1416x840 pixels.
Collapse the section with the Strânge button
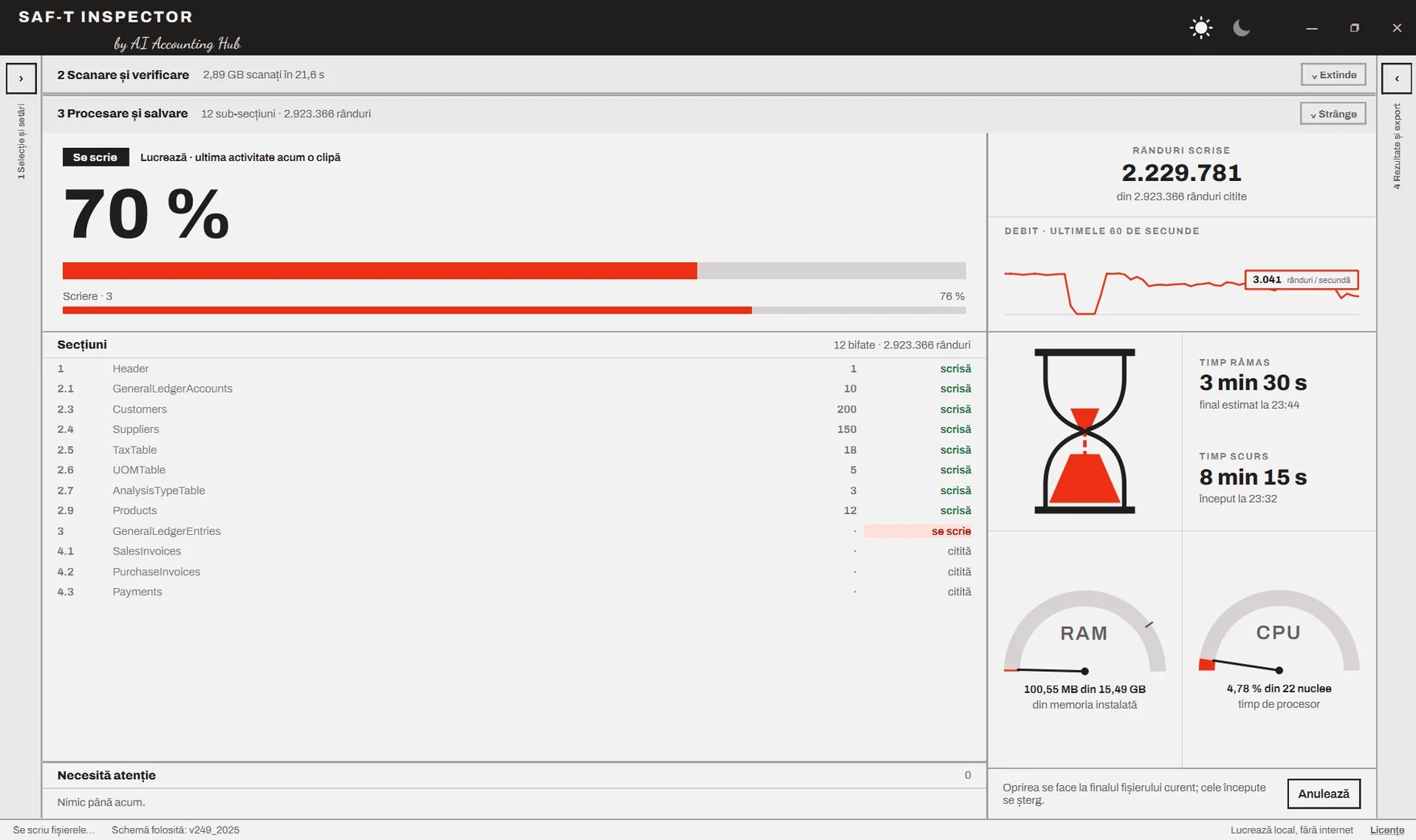pos(1333,113)
